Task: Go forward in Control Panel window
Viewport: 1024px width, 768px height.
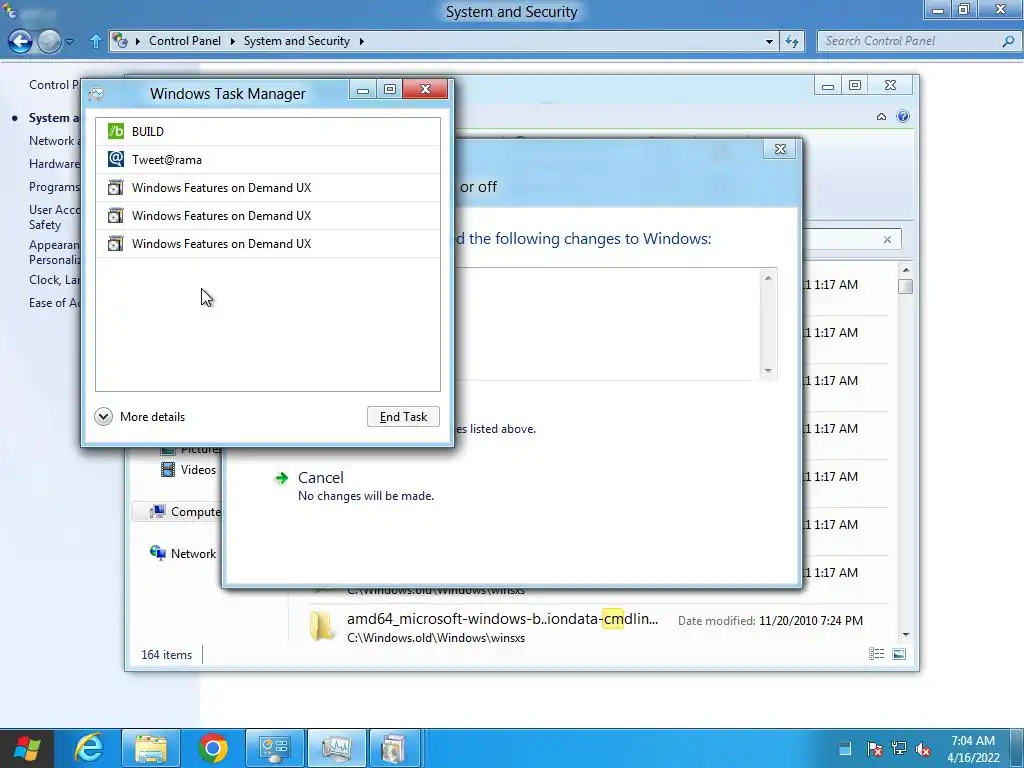Action: (49, 41)
